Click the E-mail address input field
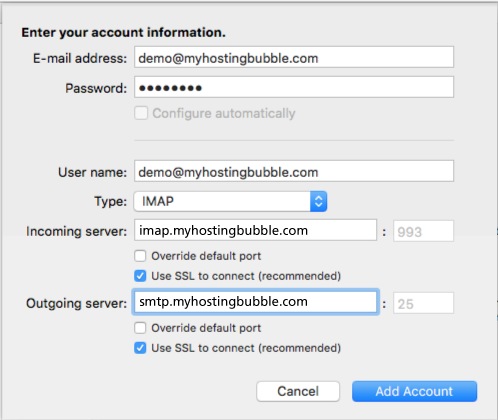 coord(294,57)
